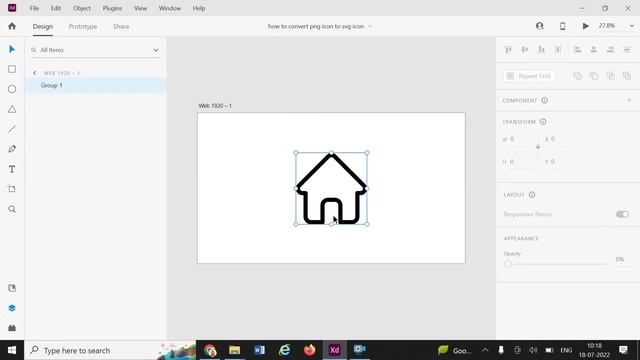Click Align Center horizontally icon
Screen dimensions: 640x360
point(593,50)
